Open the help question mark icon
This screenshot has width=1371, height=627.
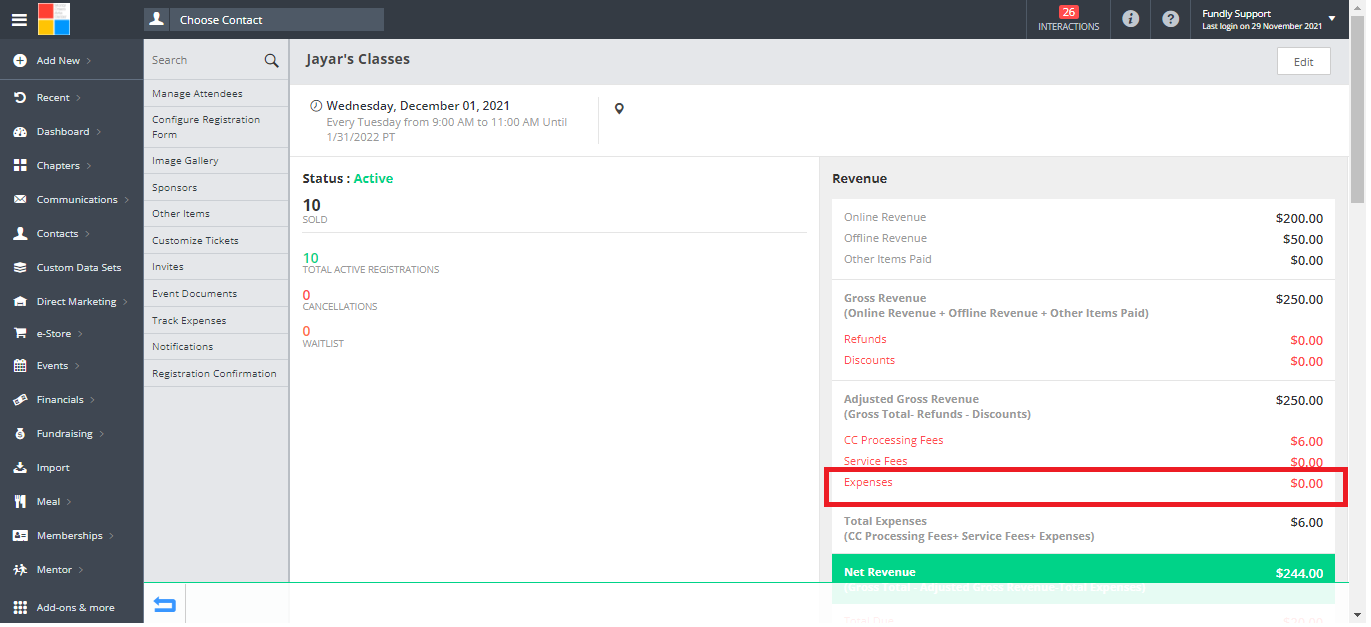pyautogui.click(x=1170, y=19)
